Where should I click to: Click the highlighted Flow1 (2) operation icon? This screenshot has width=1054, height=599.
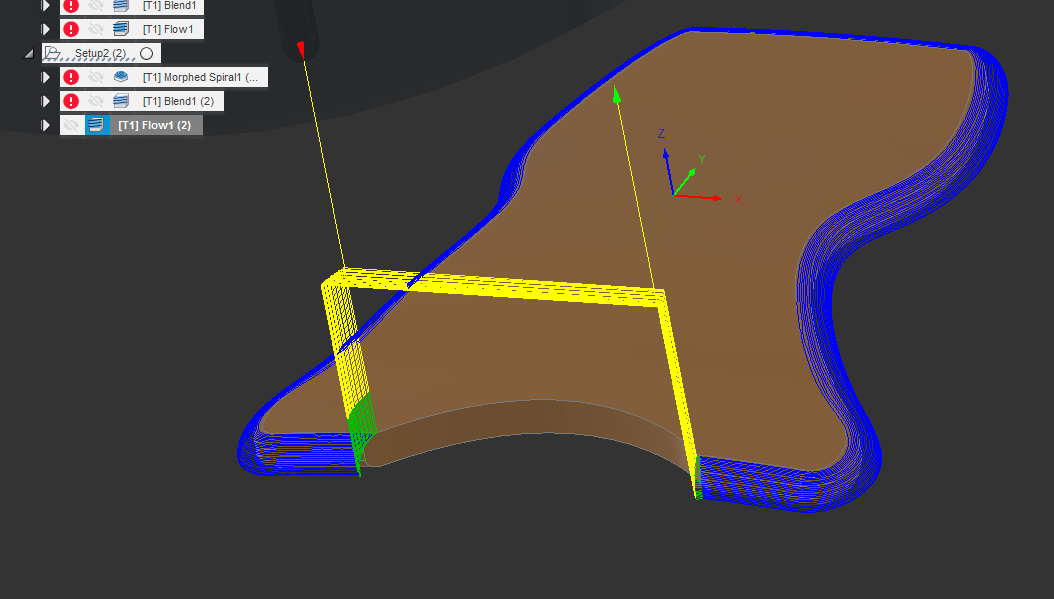[x=96, y=124]
